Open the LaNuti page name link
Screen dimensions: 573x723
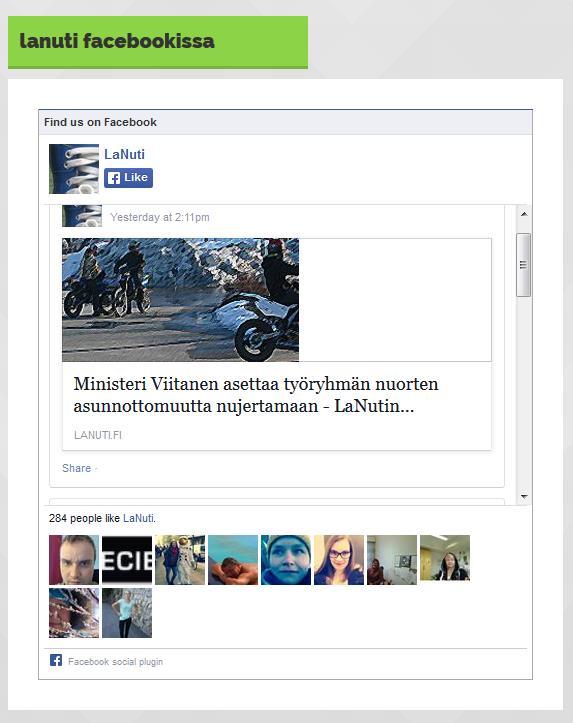pos(124,154)
